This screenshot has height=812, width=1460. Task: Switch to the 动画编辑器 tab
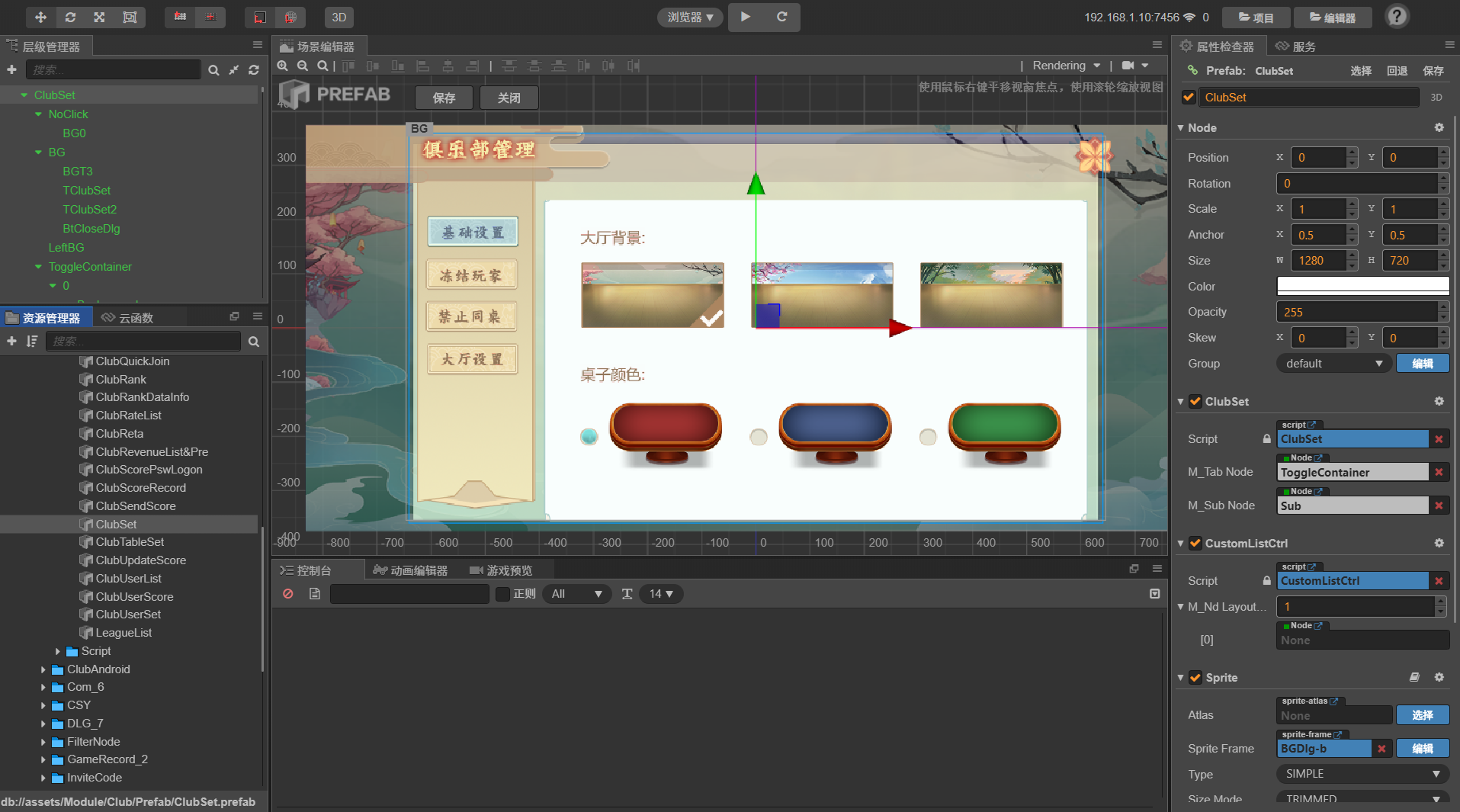410,570
